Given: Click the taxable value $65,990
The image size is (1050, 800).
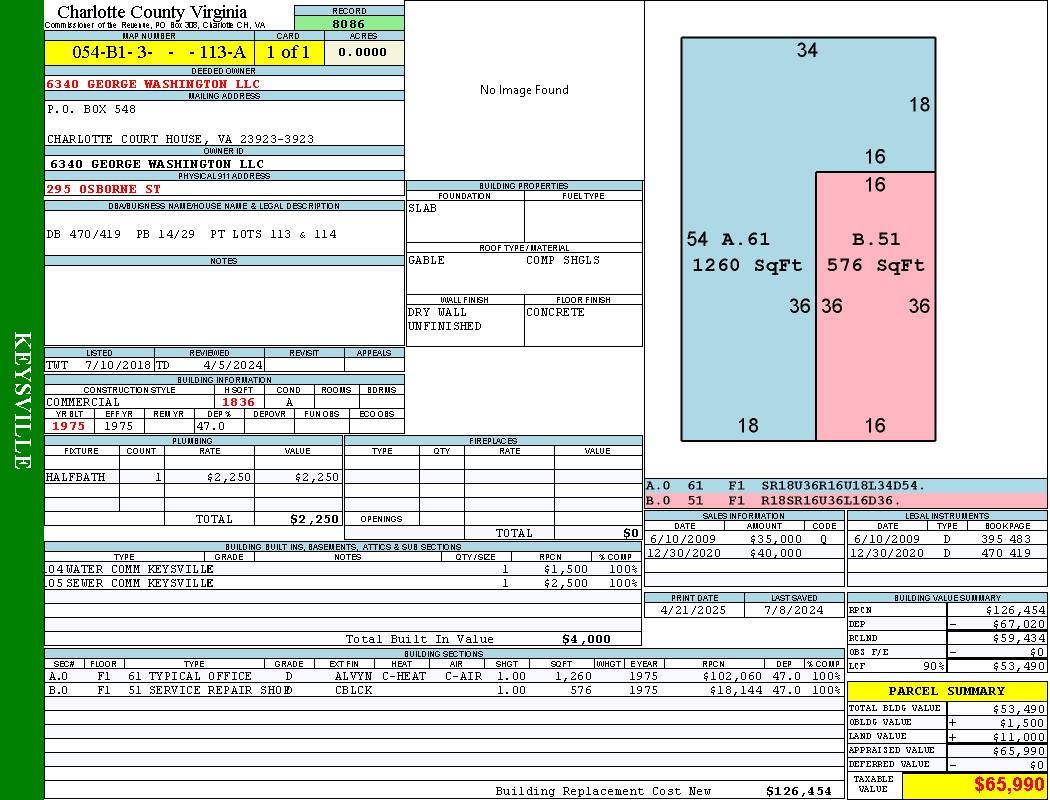Looking at the screenshot, I should coord(973,785).
